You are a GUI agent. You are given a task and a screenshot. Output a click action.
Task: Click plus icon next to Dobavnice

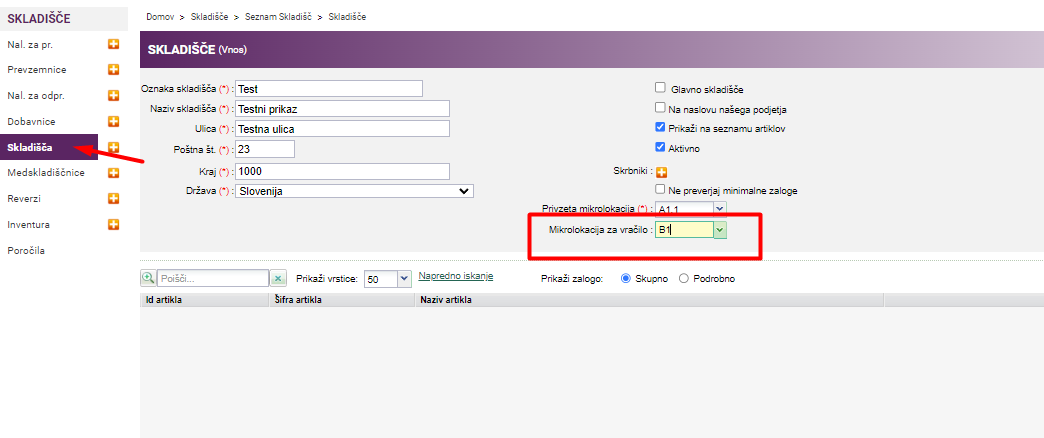pyautogui.click(x=113, y=122)
